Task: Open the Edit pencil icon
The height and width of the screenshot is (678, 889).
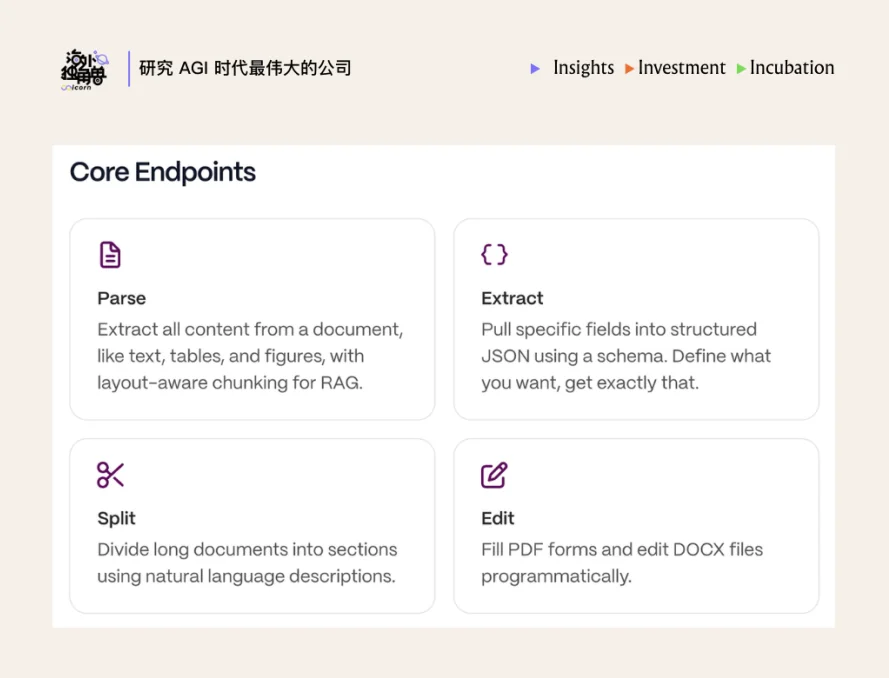Action: (x=494, y=474)
